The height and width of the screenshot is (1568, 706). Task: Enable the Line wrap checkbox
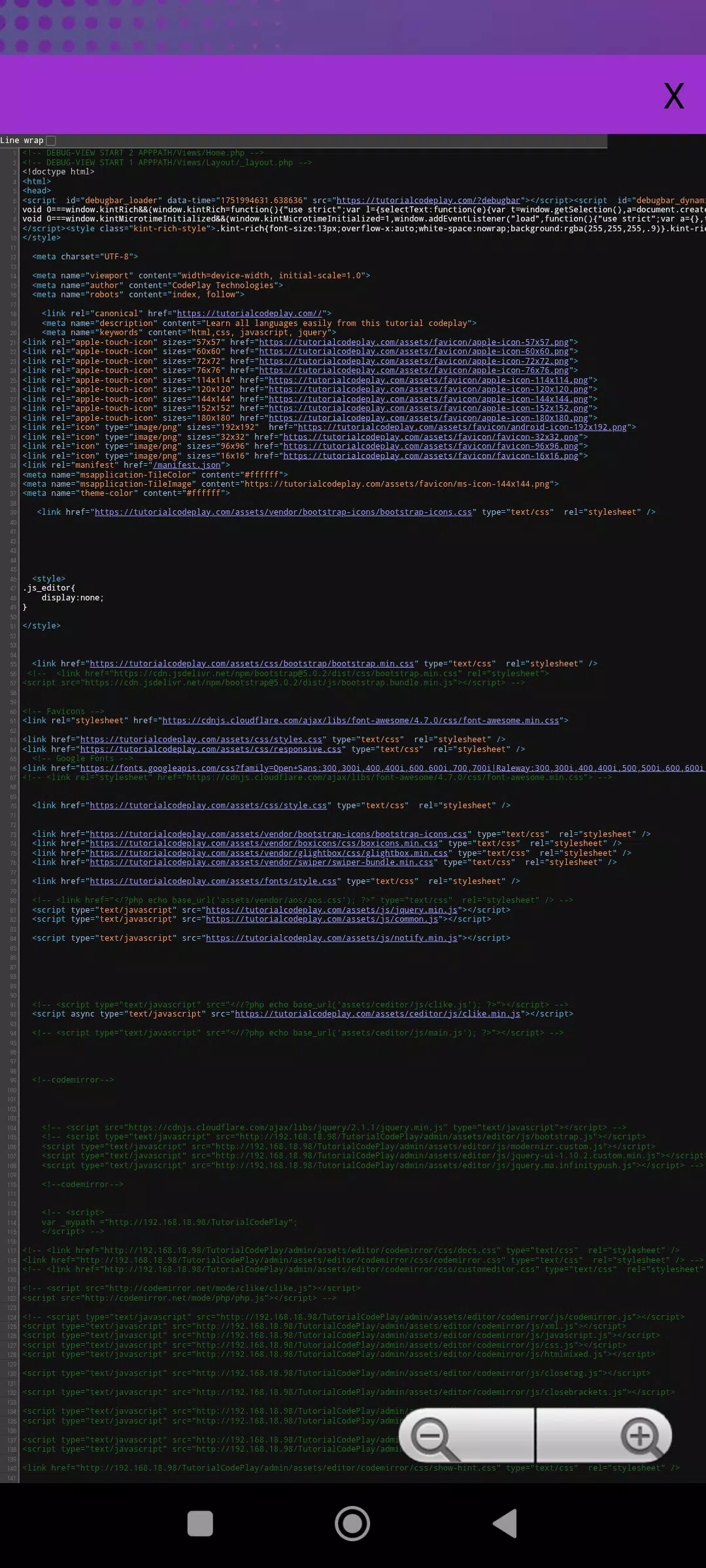coord(51,140)
